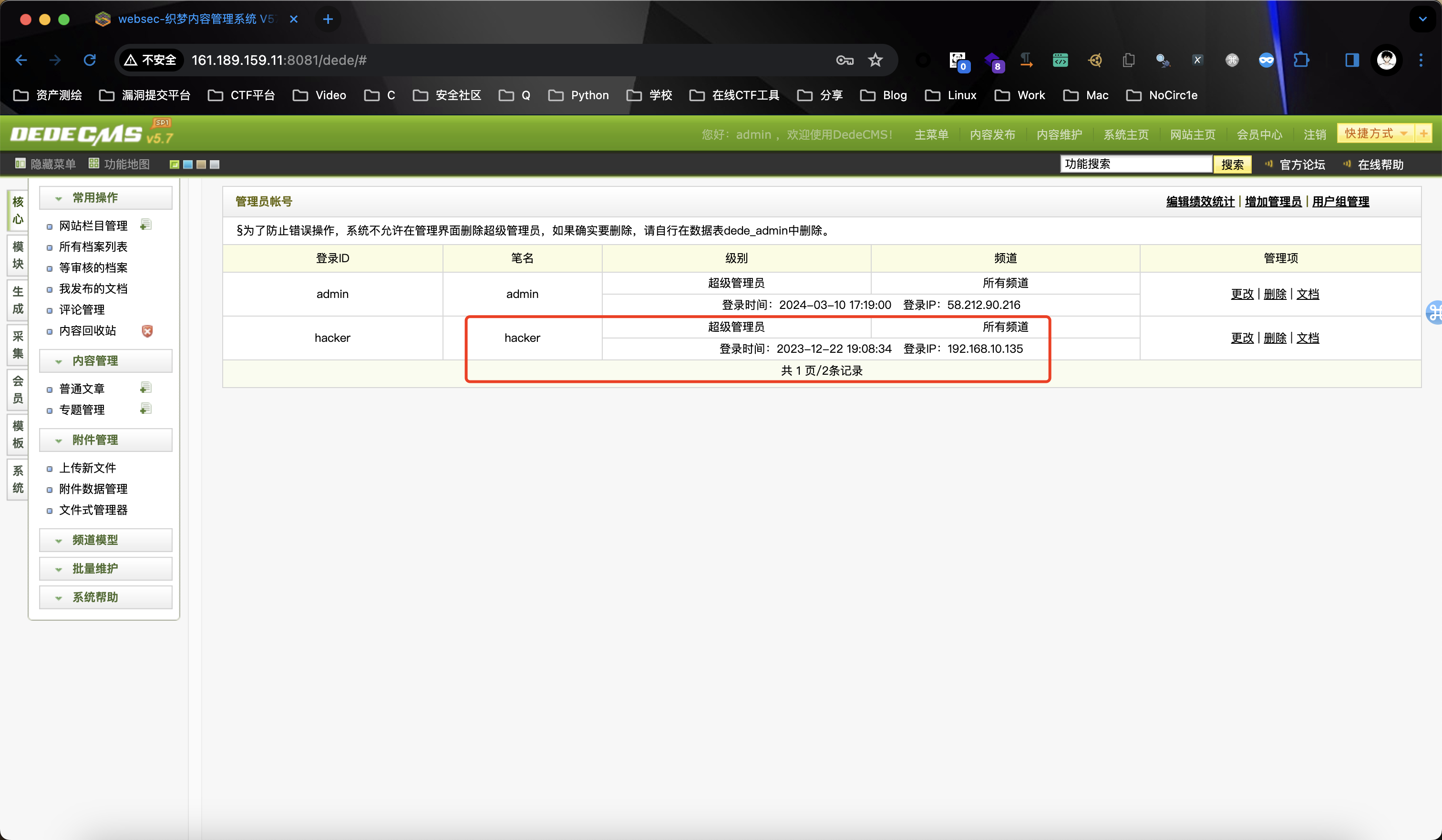
Task: Open saved passwords key icon
Action: [845, 60]
